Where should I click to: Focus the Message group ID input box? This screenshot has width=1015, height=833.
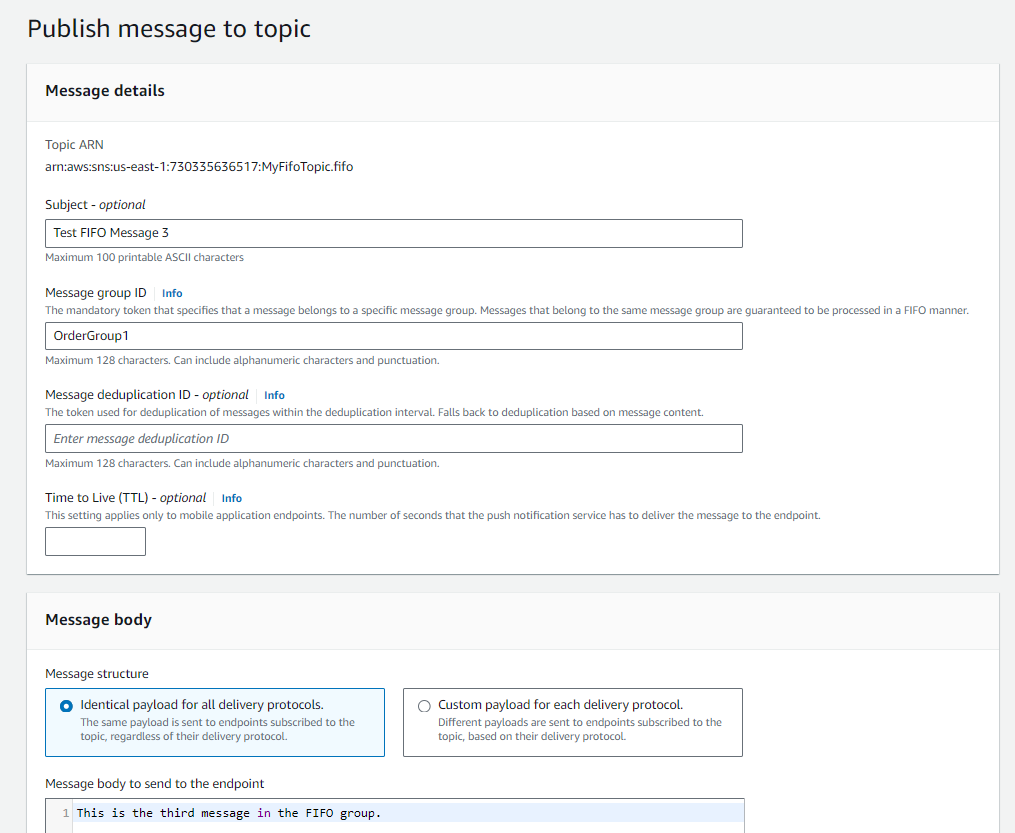click(393, 336)
